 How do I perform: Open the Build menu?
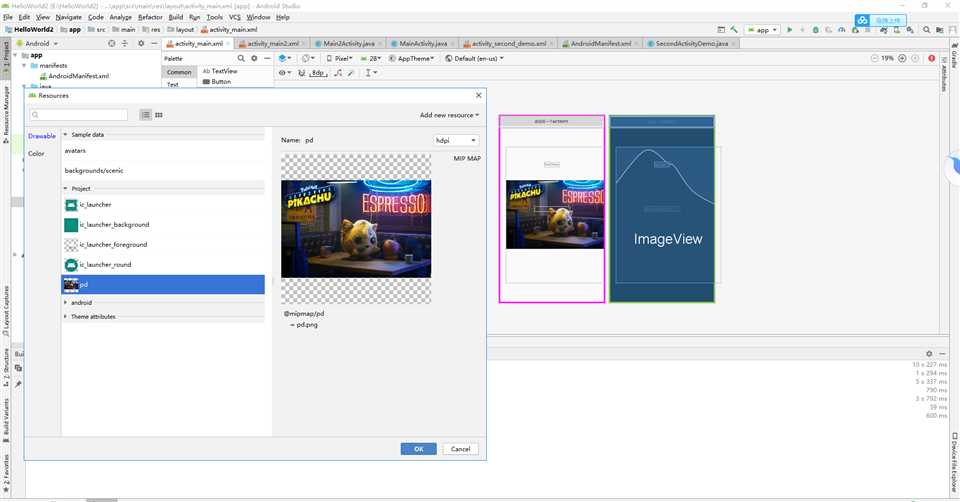176,17
